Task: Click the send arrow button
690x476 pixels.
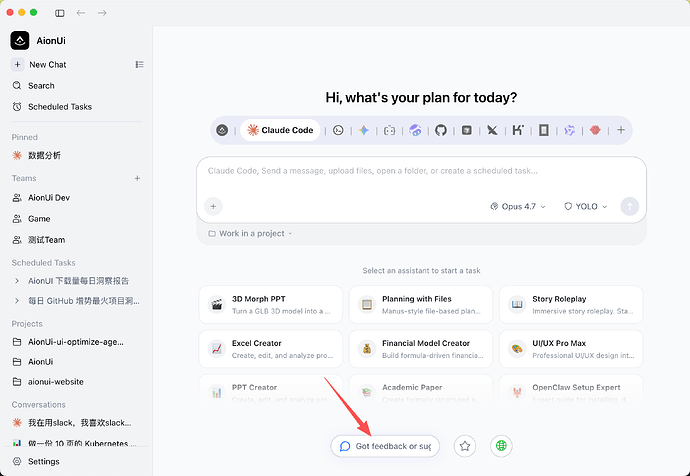Action: tap(630, 206)
